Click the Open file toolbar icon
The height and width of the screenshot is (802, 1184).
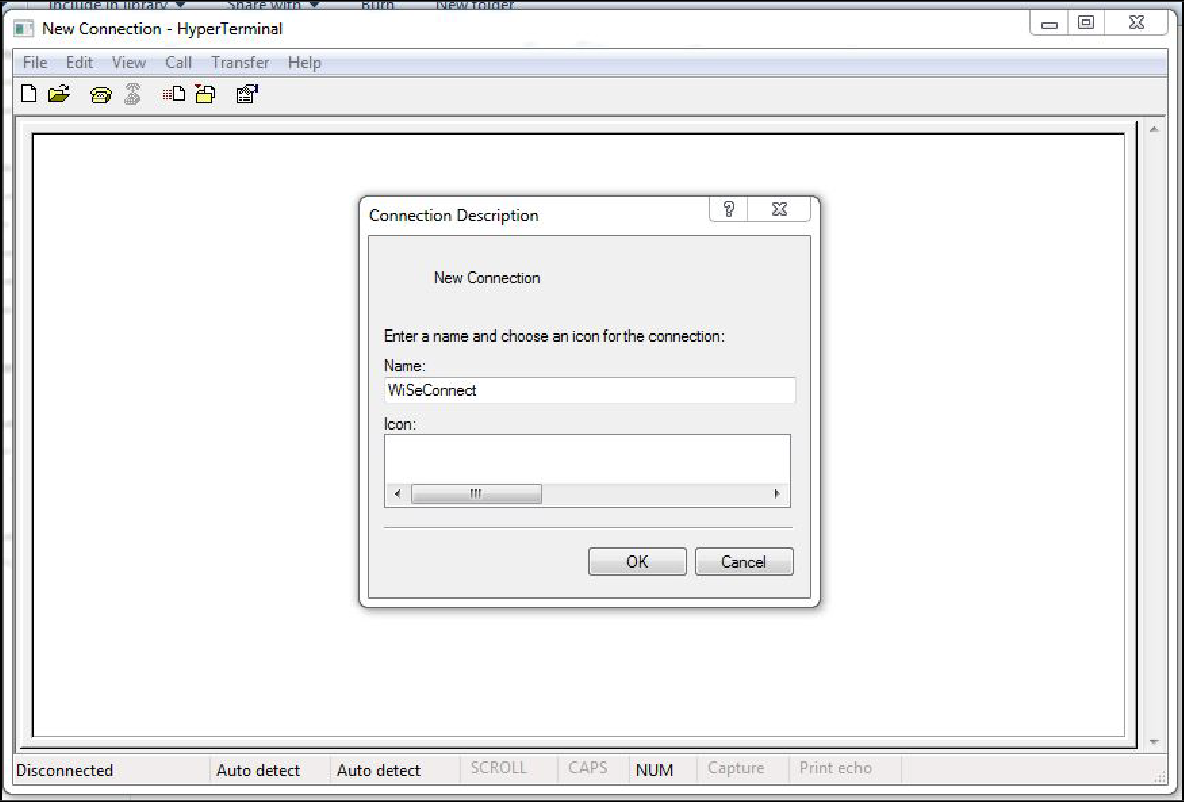59,95
